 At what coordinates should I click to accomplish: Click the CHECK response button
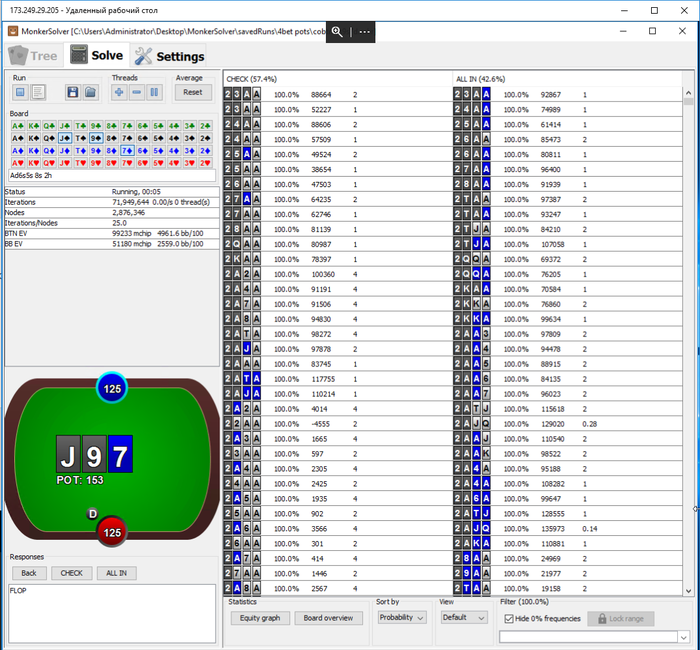71,573
